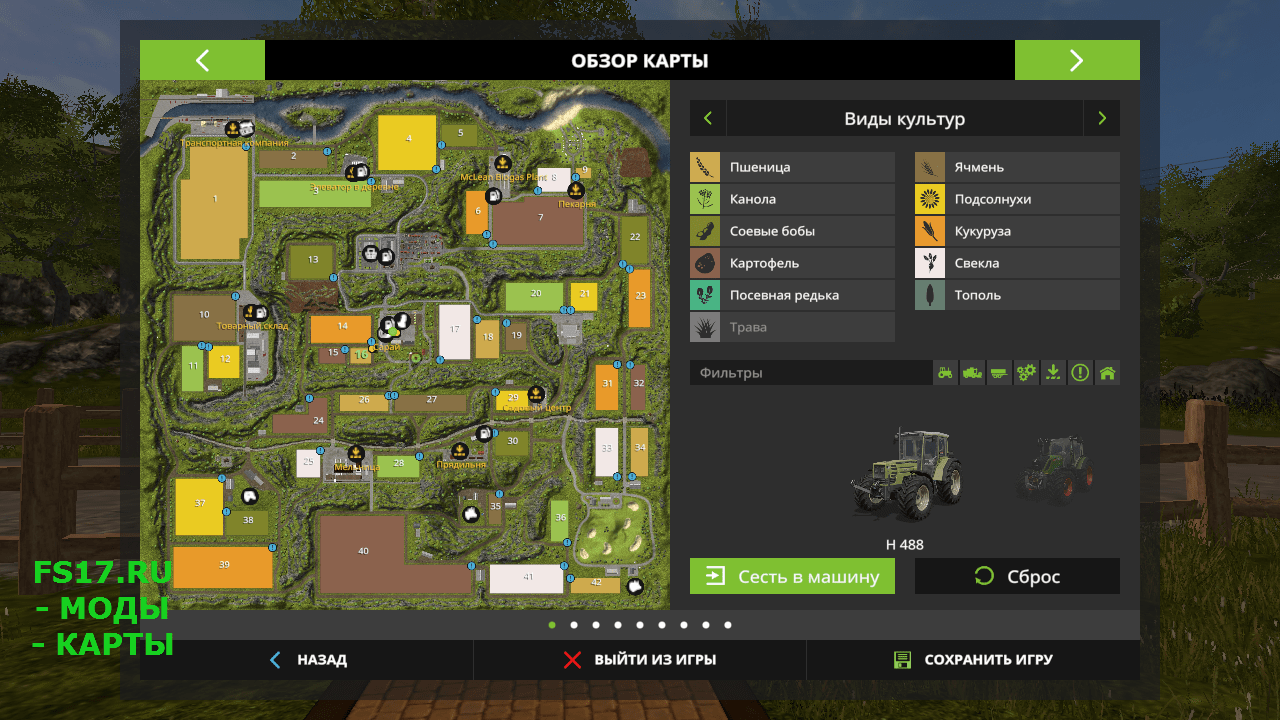Viewport: 1280px width, 720px height.
Task: Click field 1 on the map
Action: click(213, 203)
